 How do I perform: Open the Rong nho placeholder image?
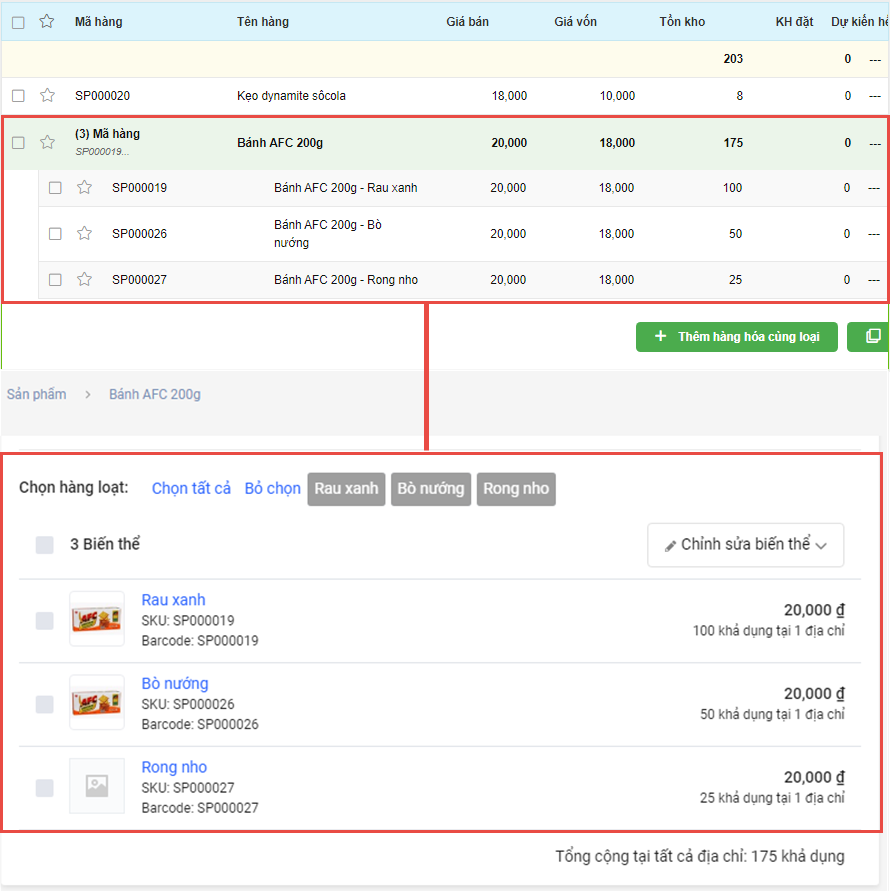pyautogui.click(x=97, y=786)
